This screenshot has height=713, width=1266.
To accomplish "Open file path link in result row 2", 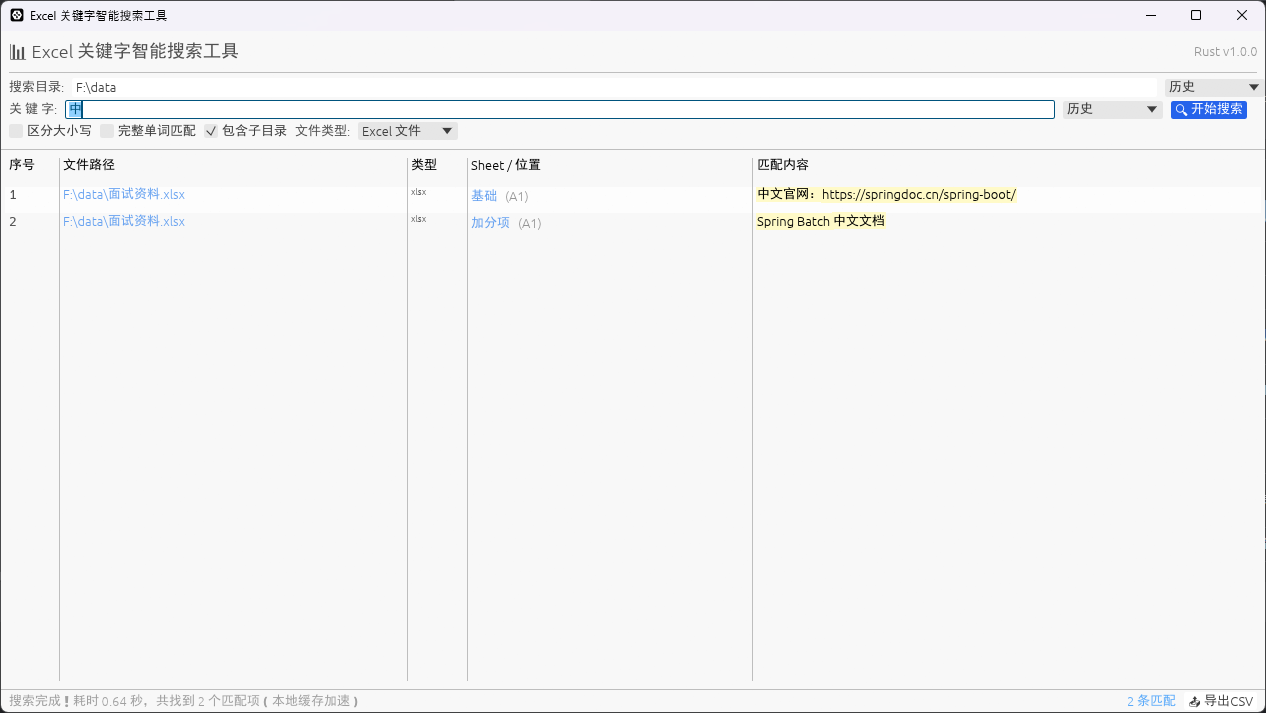I will click(x=124, y=221).
